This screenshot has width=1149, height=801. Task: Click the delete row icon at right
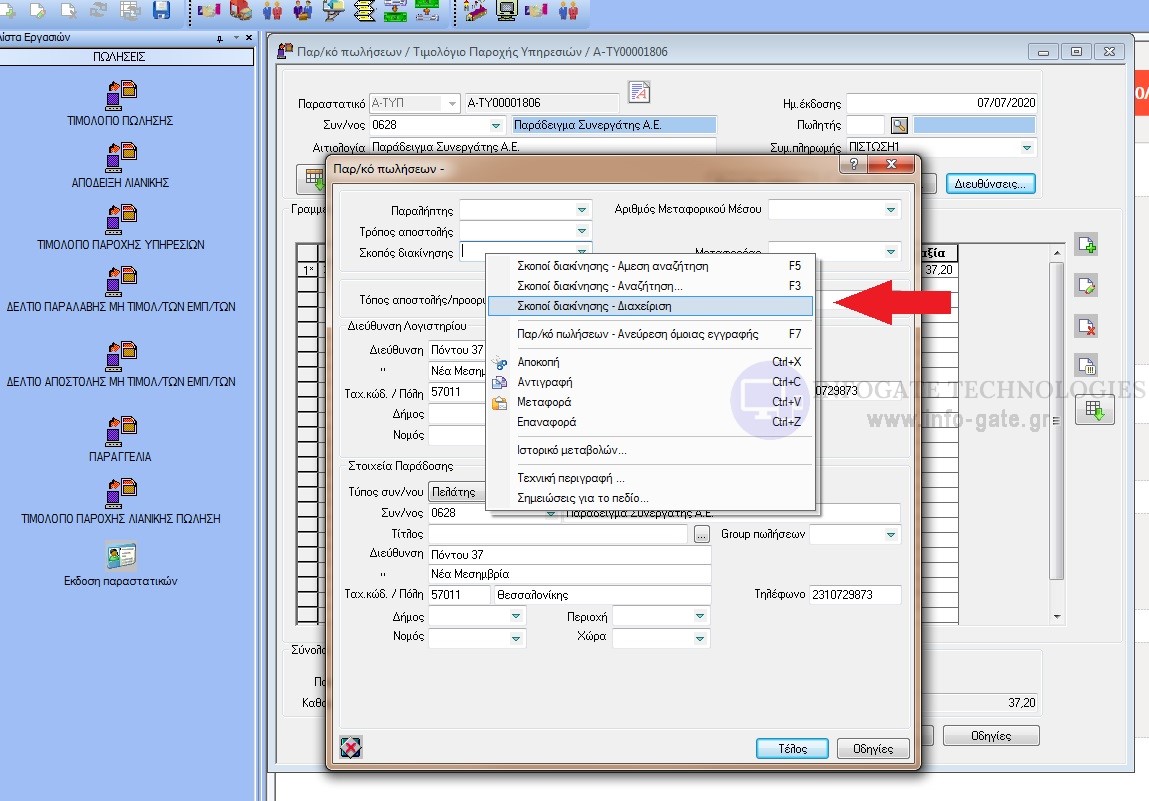pyautogui.click(x=1086, y=325)
